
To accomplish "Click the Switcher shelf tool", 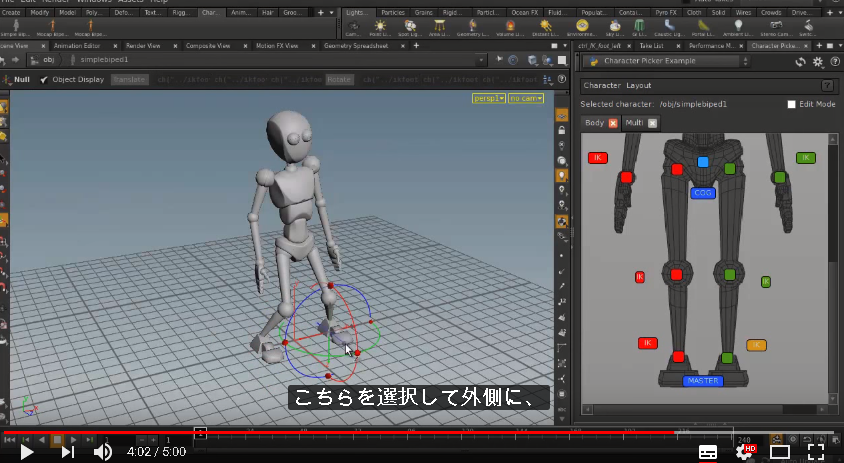I will pos(808,28).
